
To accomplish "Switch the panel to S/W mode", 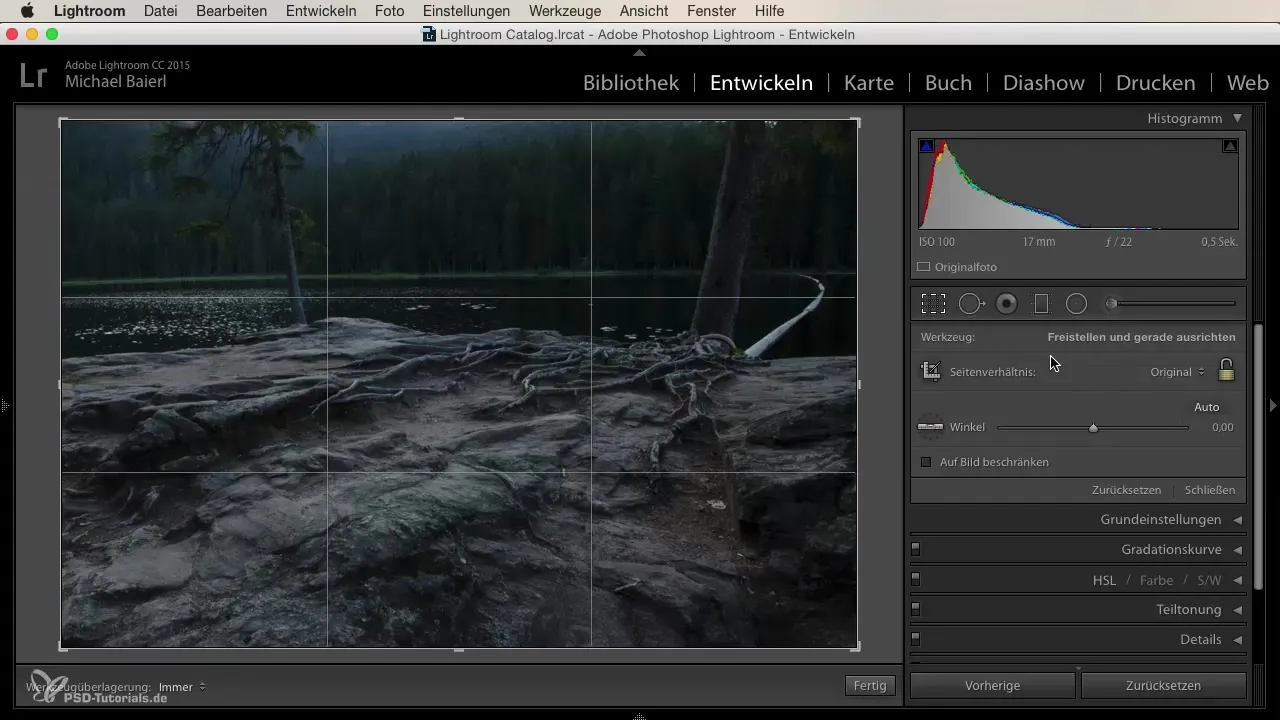I will point(1209,580).
